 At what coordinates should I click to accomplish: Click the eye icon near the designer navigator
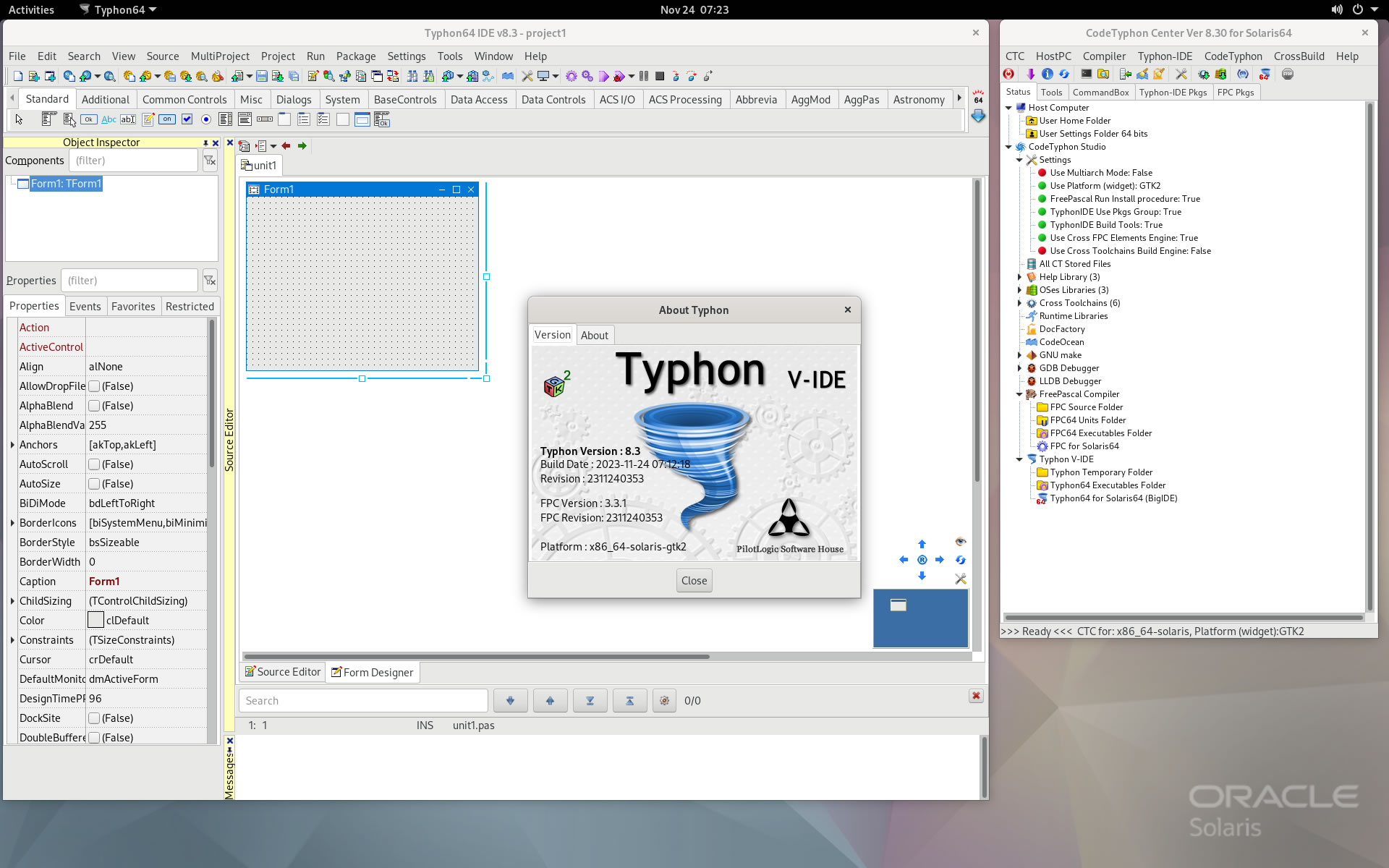point(961,542)
